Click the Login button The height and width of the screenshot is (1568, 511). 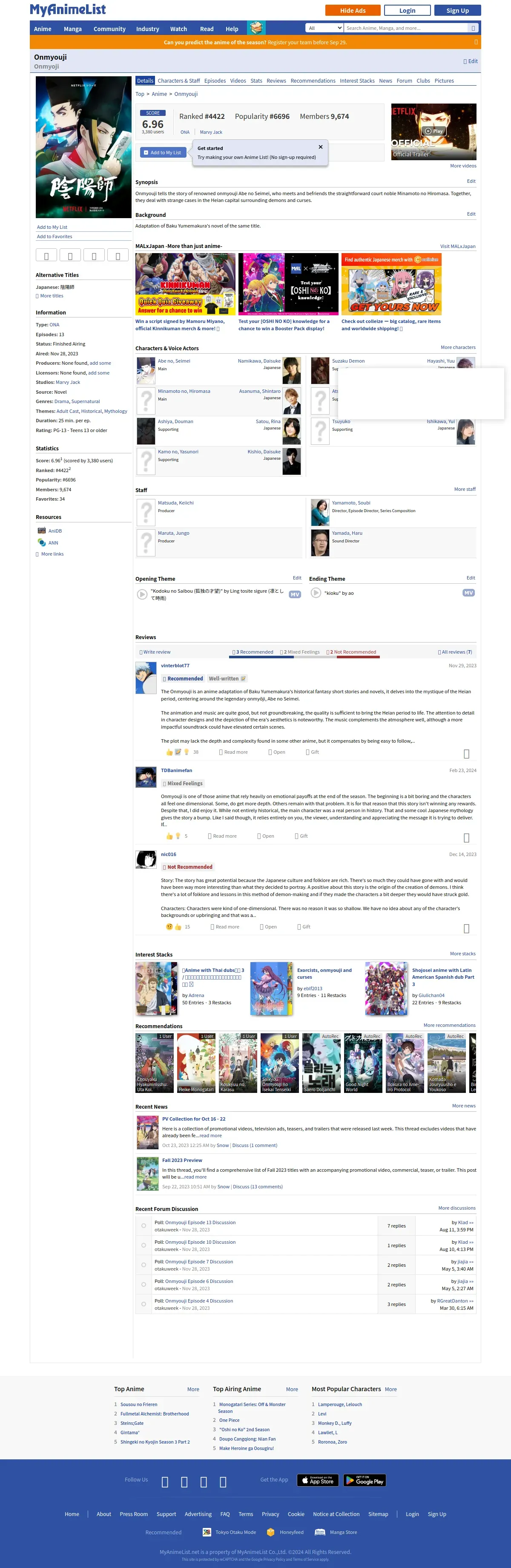(408, 10)
